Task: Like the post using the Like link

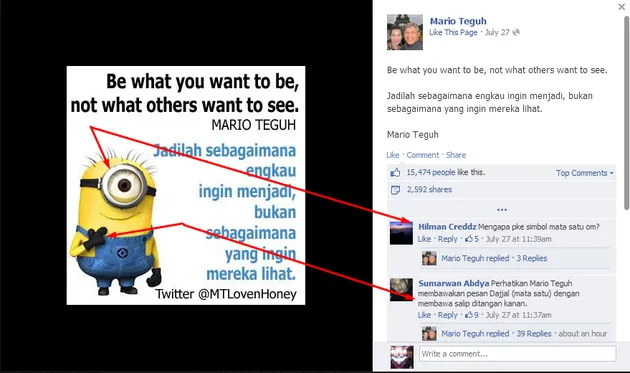Action: pyautogui.click(x=393, y=155)
